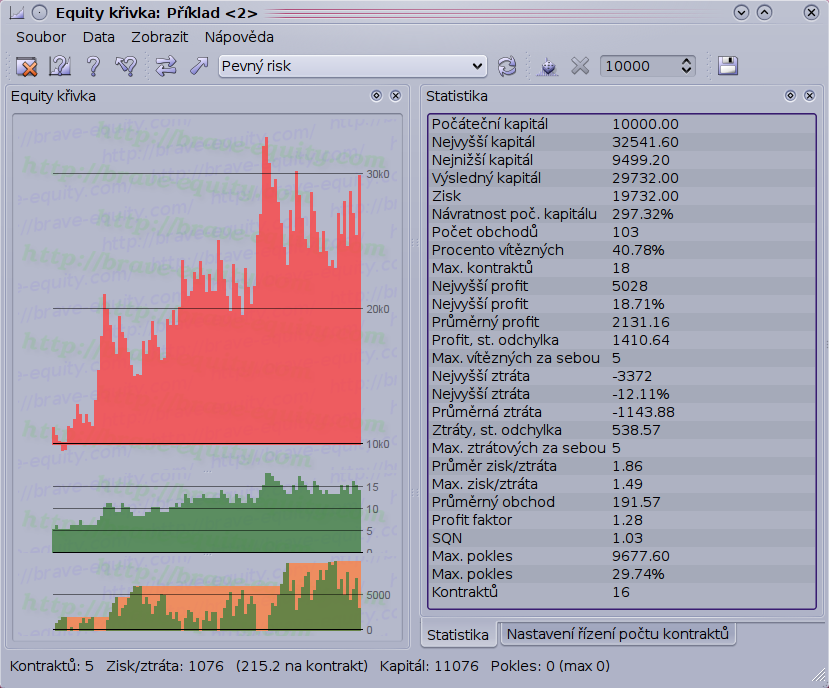Click the capital spinbox arrows
This screenshot has width=829, height=688.
(x=686, y=66)
